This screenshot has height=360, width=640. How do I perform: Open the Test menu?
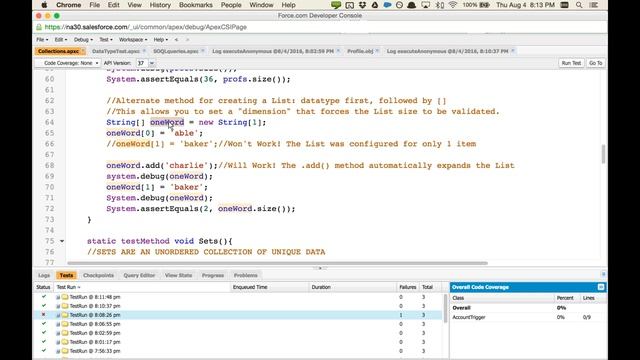(106, 40)
